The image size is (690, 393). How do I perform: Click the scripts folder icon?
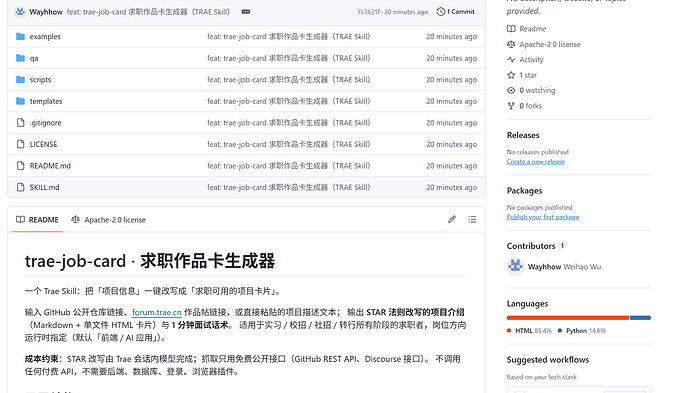coord(20,80)
